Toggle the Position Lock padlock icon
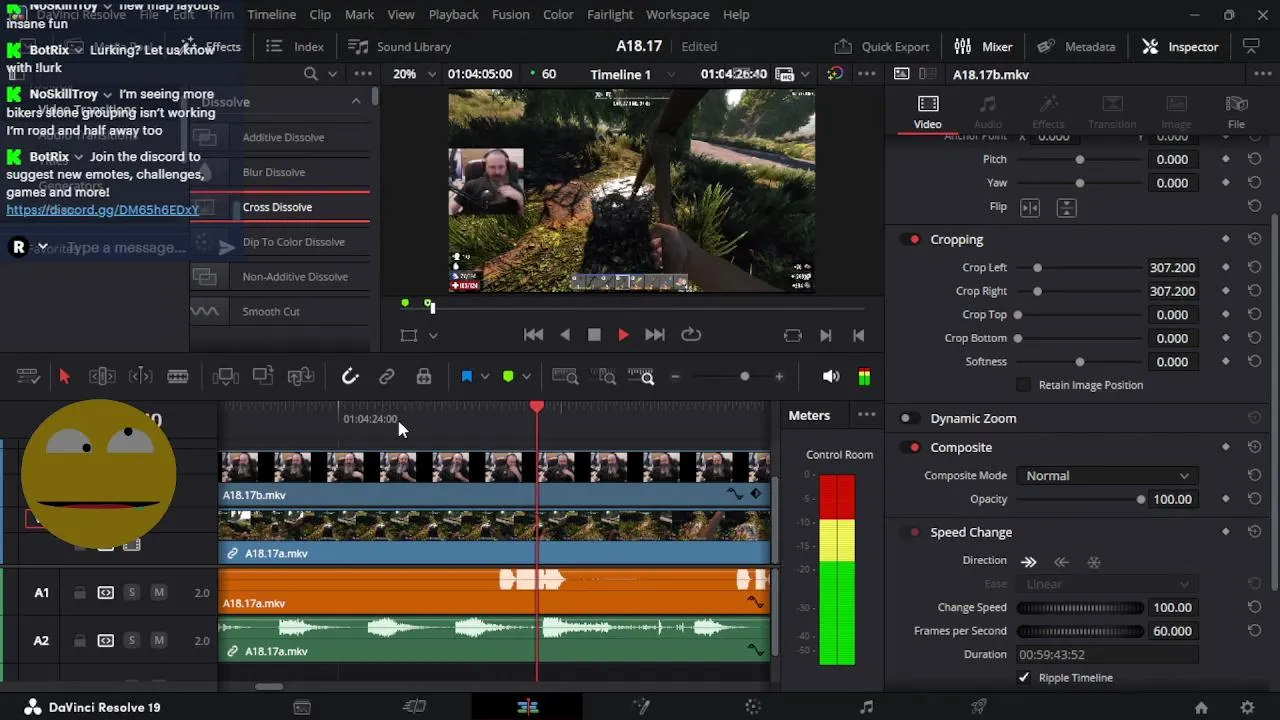 coord(424,376)
